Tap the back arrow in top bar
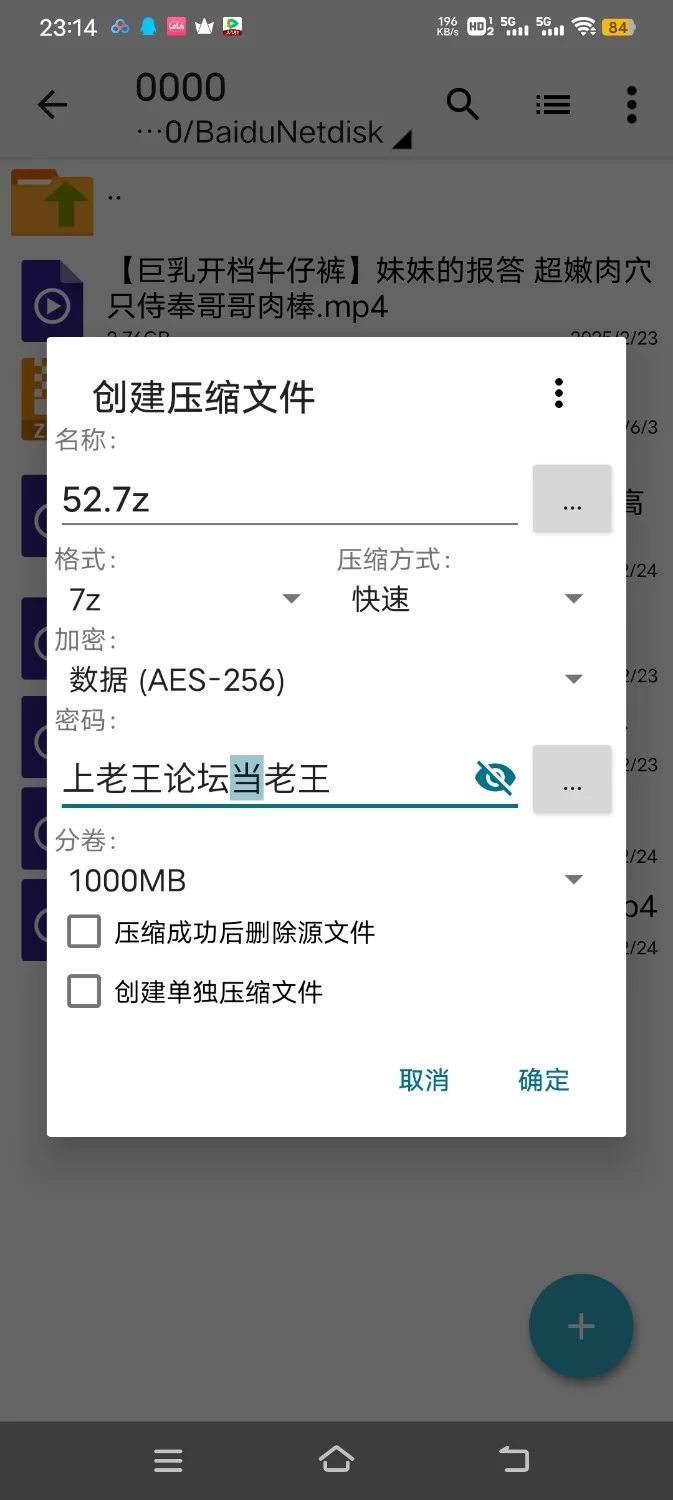This screenshot has width=673, height=1500. coord(52,105)
